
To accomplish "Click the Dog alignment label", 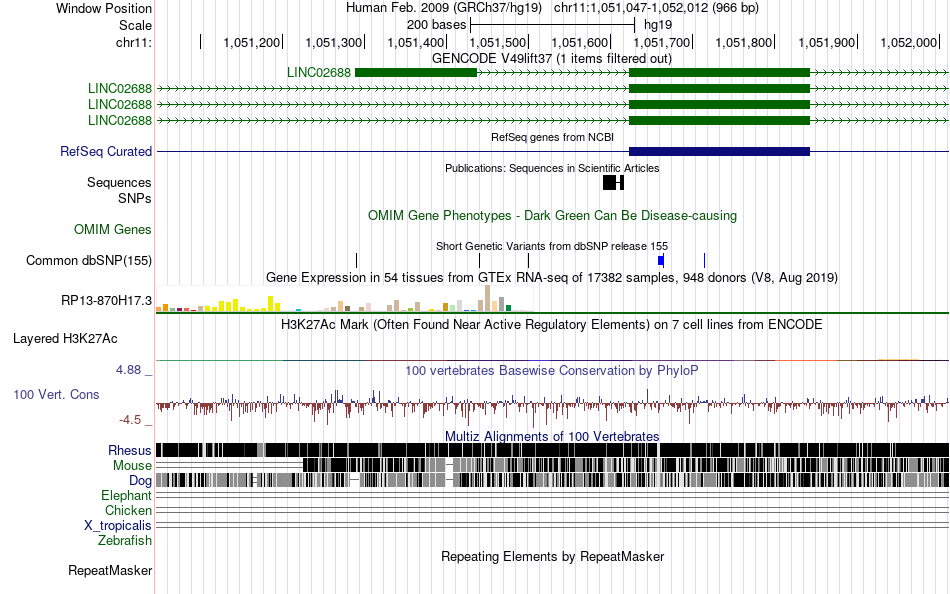I will 140,481.
